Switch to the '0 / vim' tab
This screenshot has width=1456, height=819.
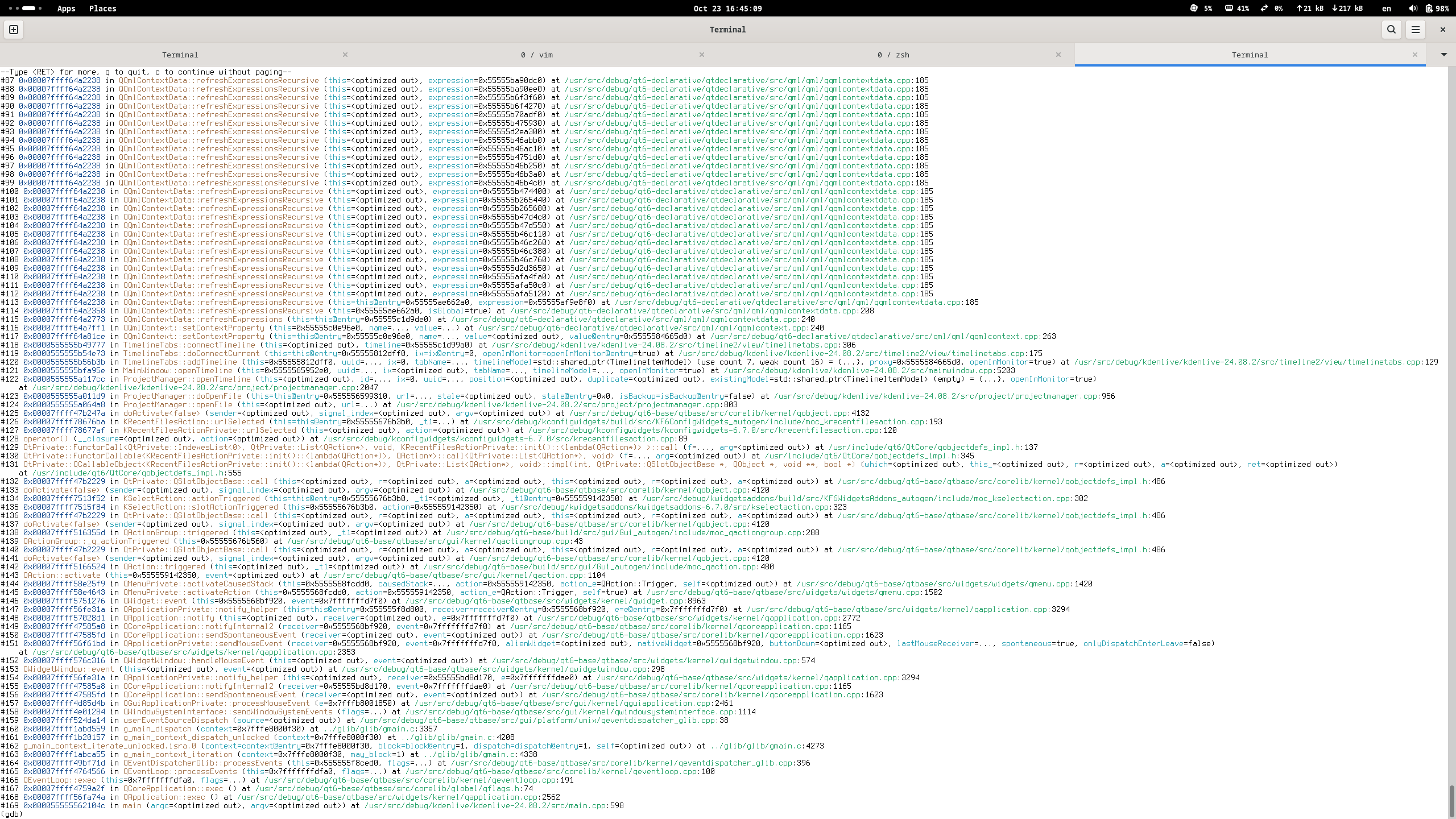536,55
